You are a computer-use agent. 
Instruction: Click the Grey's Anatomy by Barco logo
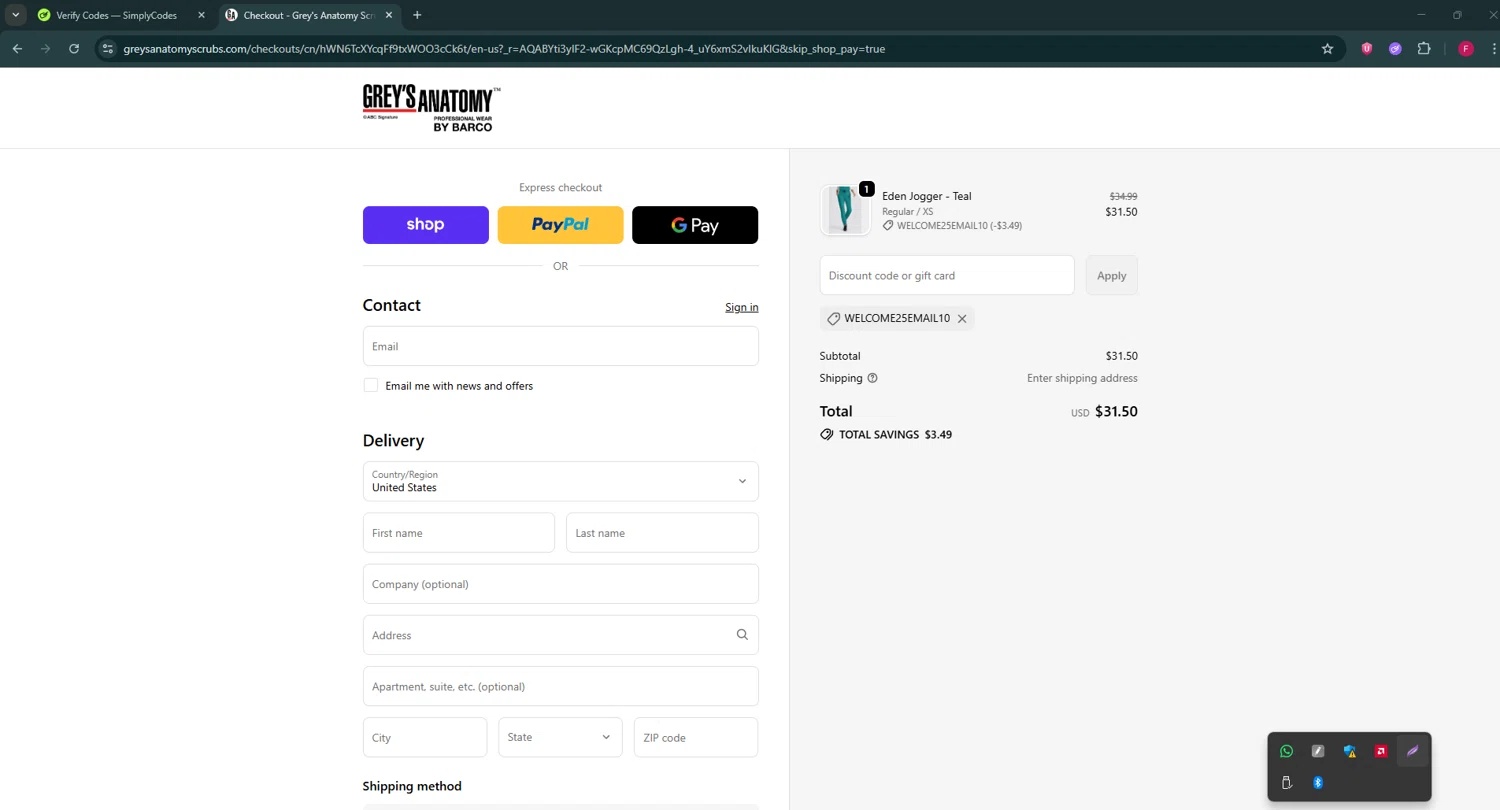pyautogui.click(x=431, y=108)
